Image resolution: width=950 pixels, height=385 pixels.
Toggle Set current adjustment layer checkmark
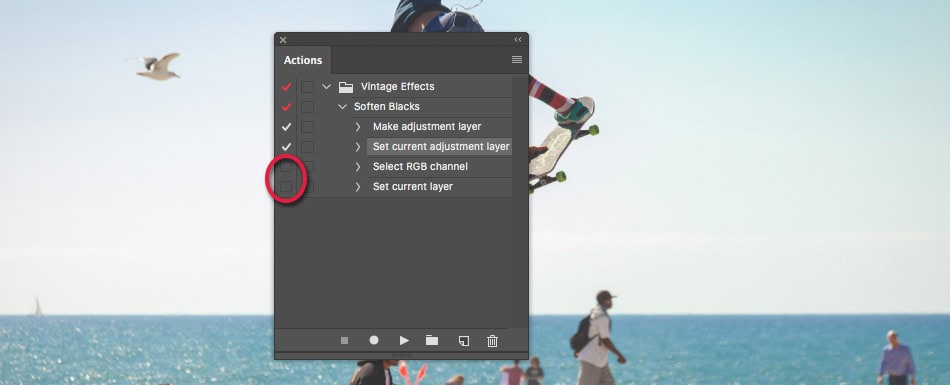pyautogui.click(x=287, y=147)
